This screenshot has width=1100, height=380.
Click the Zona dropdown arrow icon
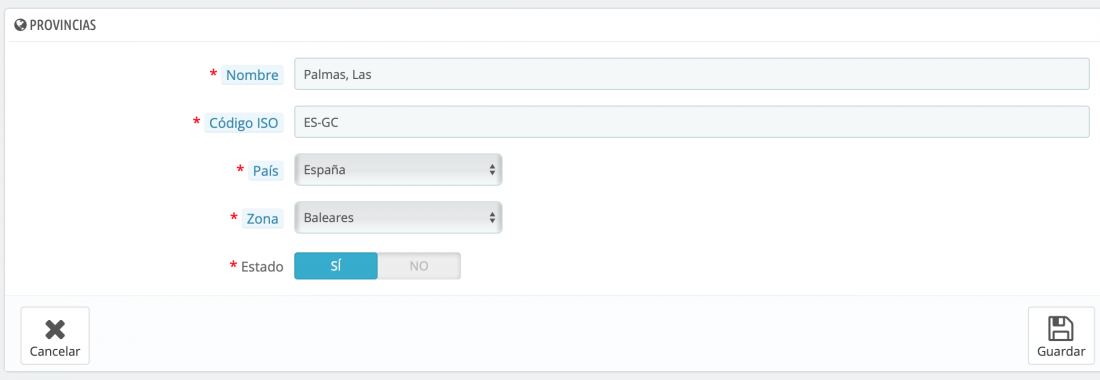tap(492, 217)
